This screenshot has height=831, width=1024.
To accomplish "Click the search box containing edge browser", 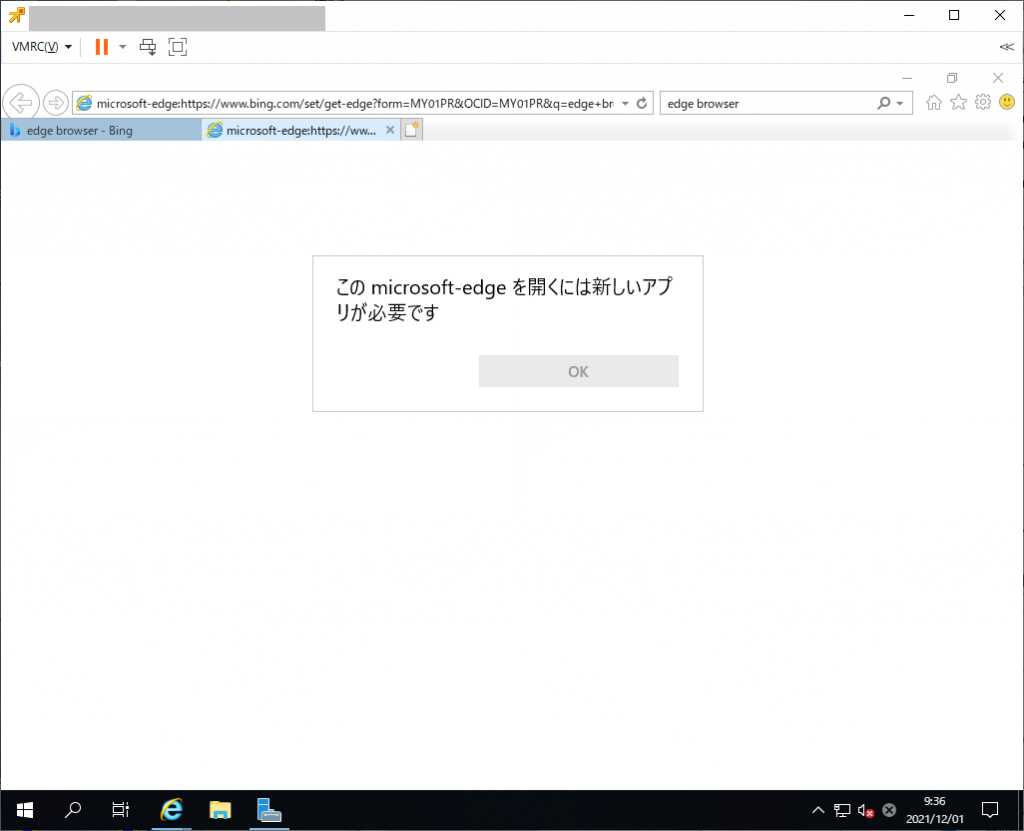I will (x=768, y=103).
